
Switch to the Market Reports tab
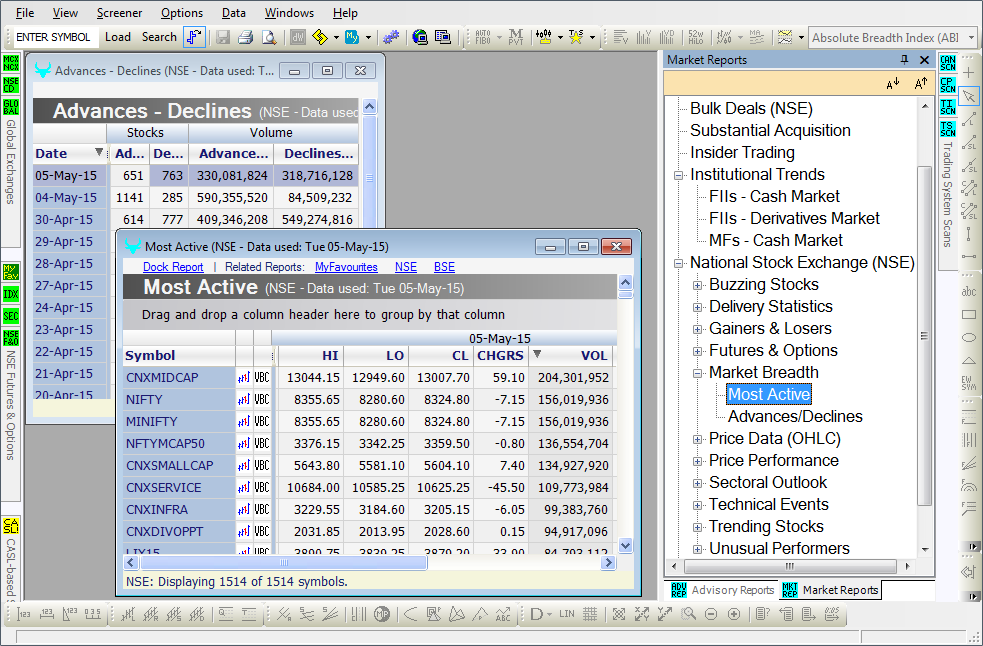pyautogui.click(x=830, y=590)
